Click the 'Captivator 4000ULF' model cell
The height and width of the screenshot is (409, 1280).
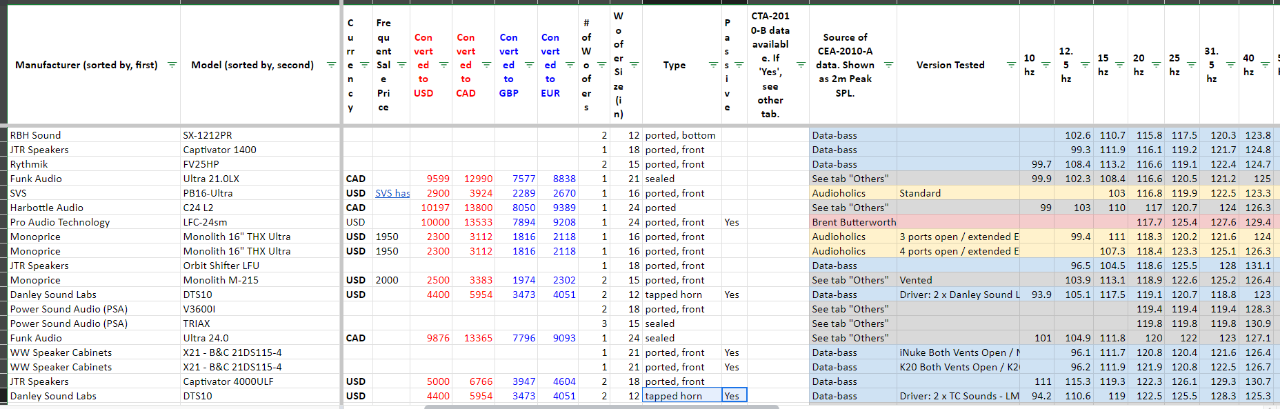260,381
